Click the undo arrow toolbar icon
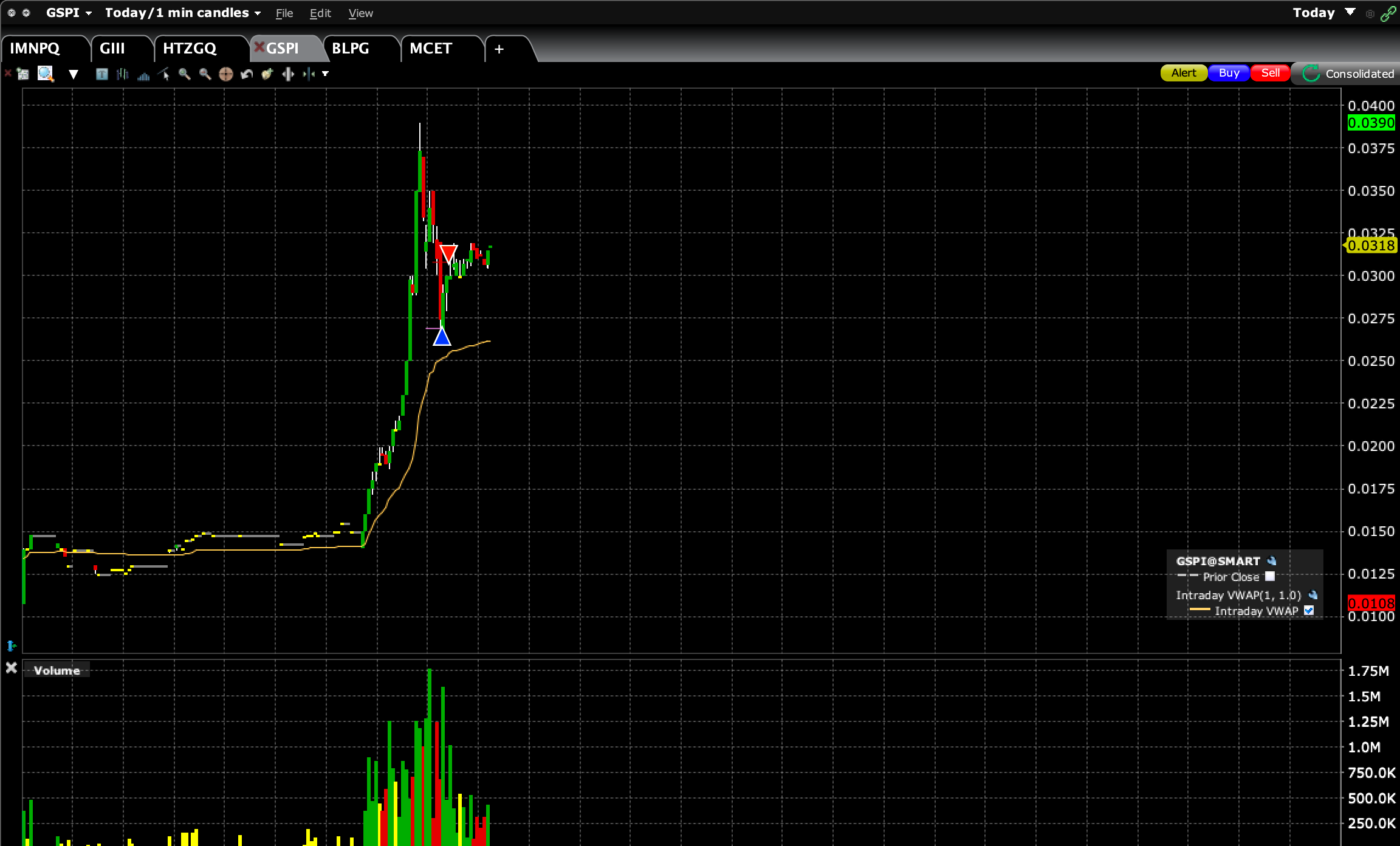The height and width of the screenshot is (846, 1400). point(246,74)
